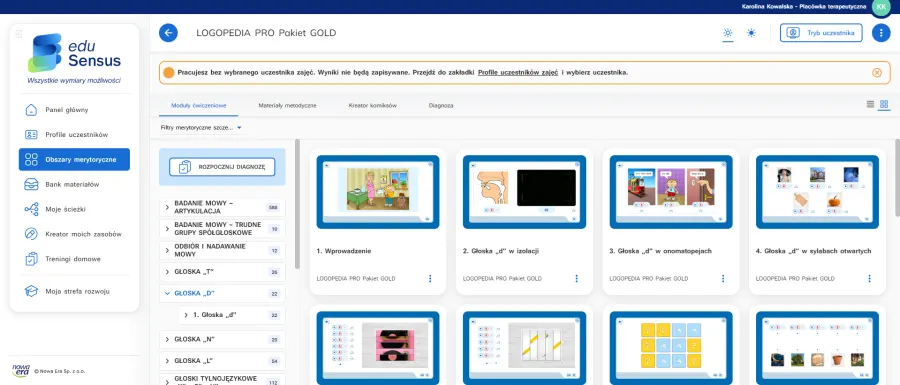Click the Moje ścieżki path icon
Image resolution: width=900 pixels, height=385 pixels.
31,209
